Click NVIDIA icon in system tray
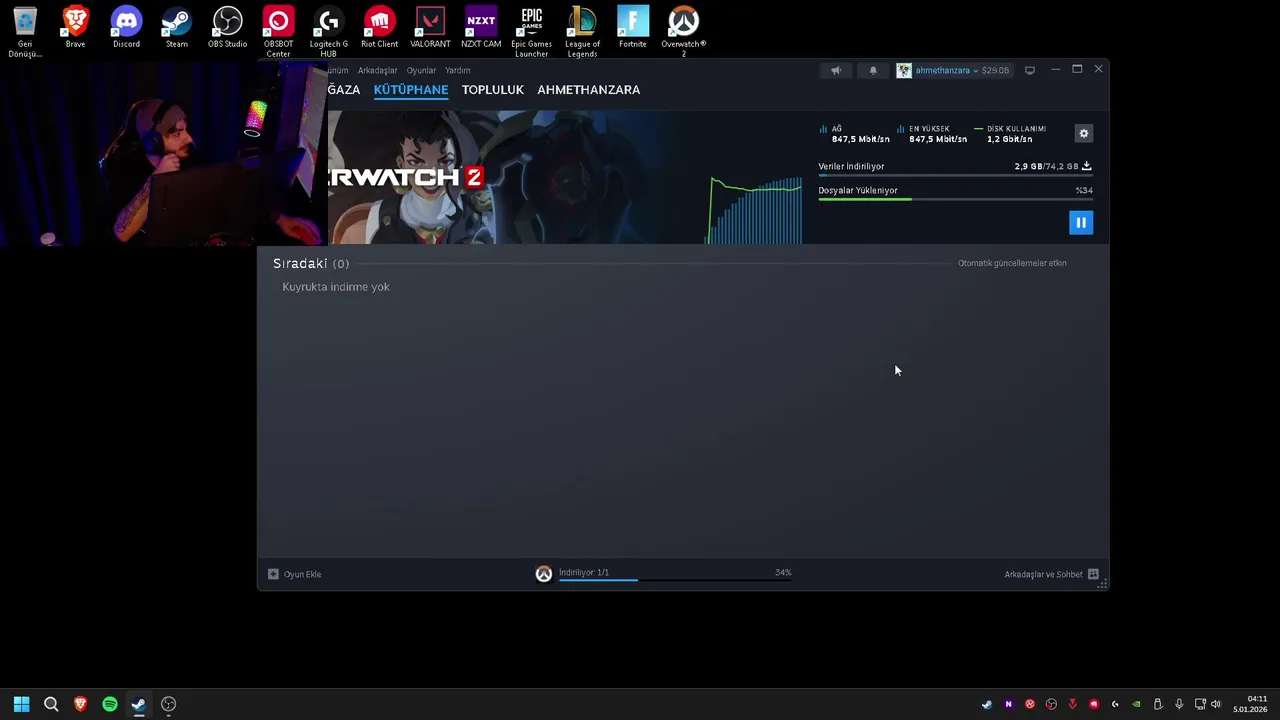 click(x=1136, y=704)
